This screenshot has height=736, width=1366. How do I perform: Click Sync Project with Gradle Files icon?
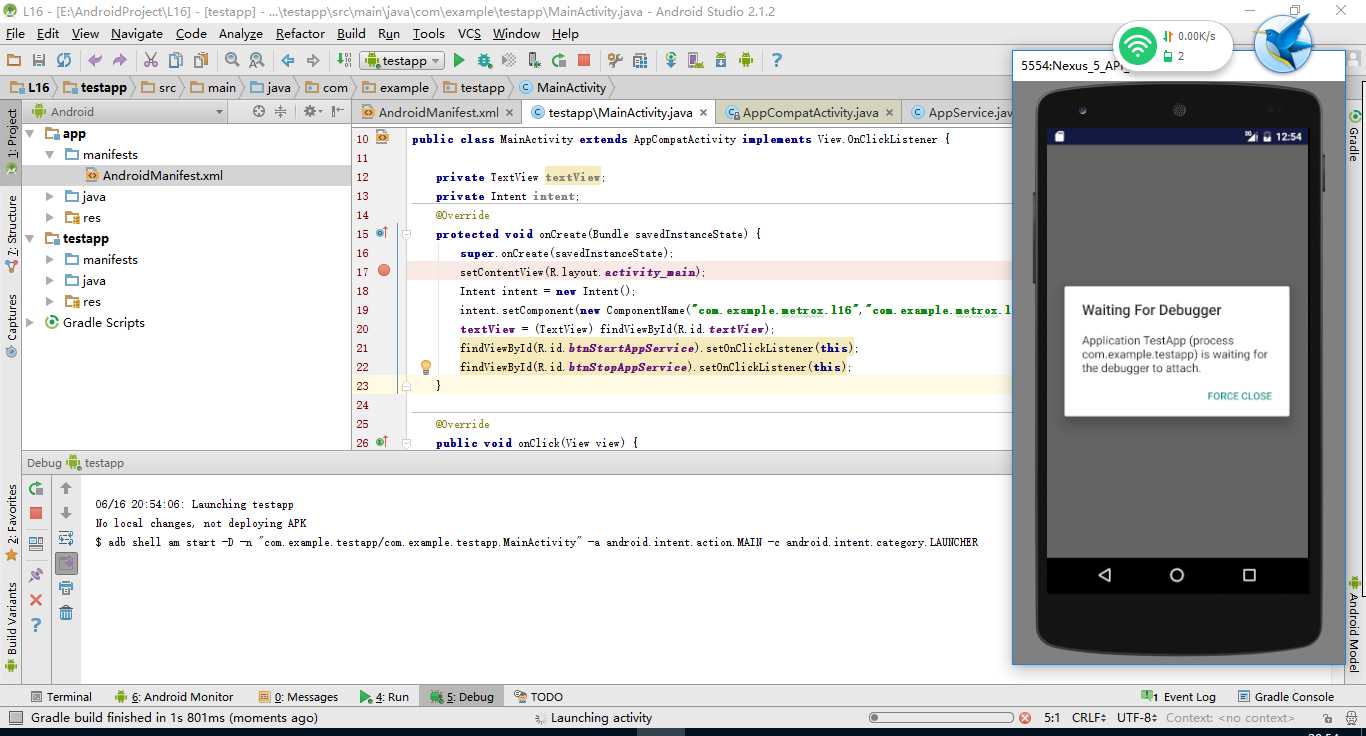click(x=671, y=60)
